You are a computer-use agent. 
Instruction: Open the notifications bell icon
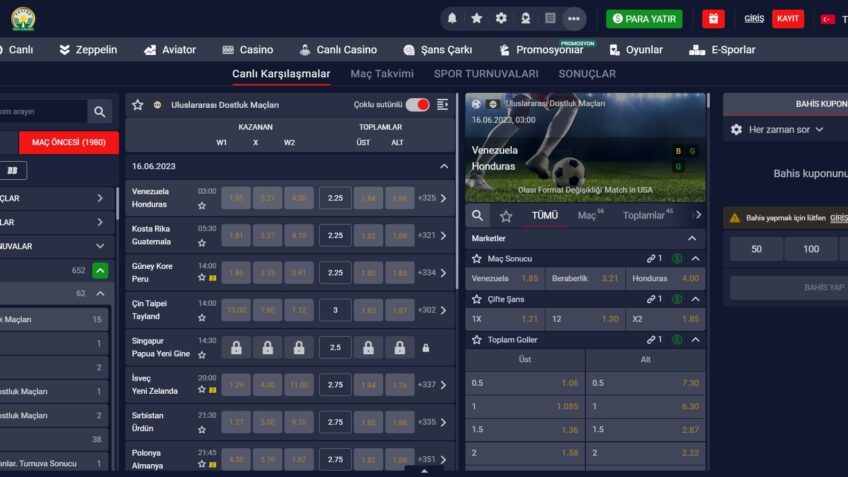tap(452, 18)
